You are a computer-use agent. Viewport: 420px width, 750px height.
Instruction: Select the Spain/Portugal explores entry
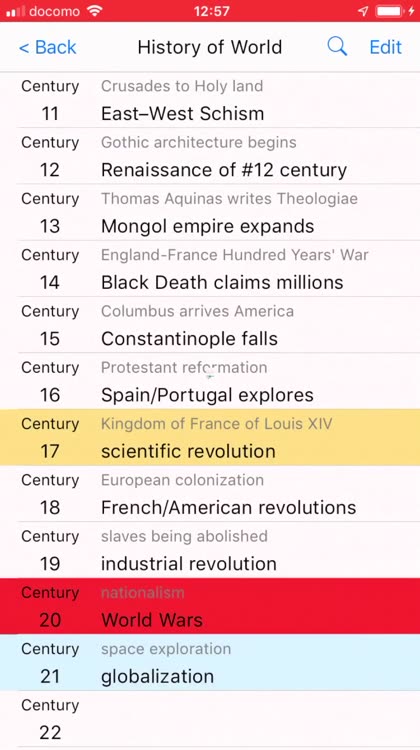point(210,381)
